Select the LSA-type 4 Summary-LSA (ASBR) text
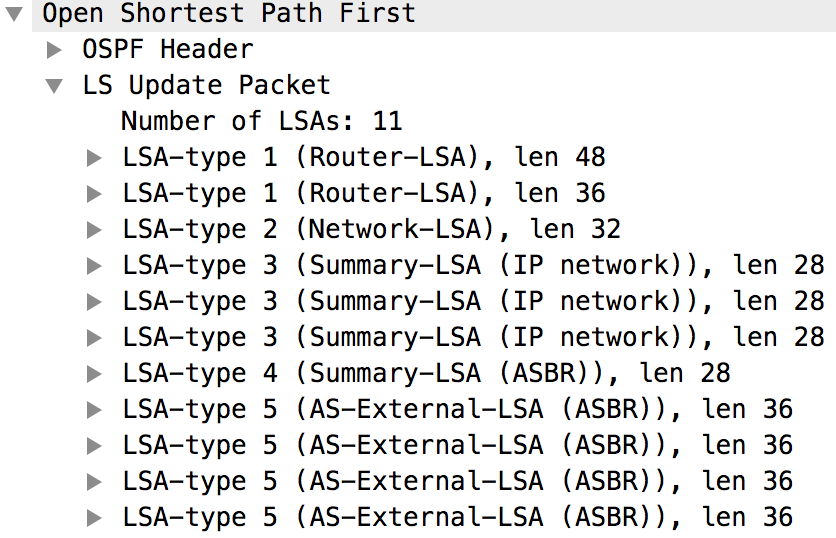836x538 pixels. tap(426, 374)
